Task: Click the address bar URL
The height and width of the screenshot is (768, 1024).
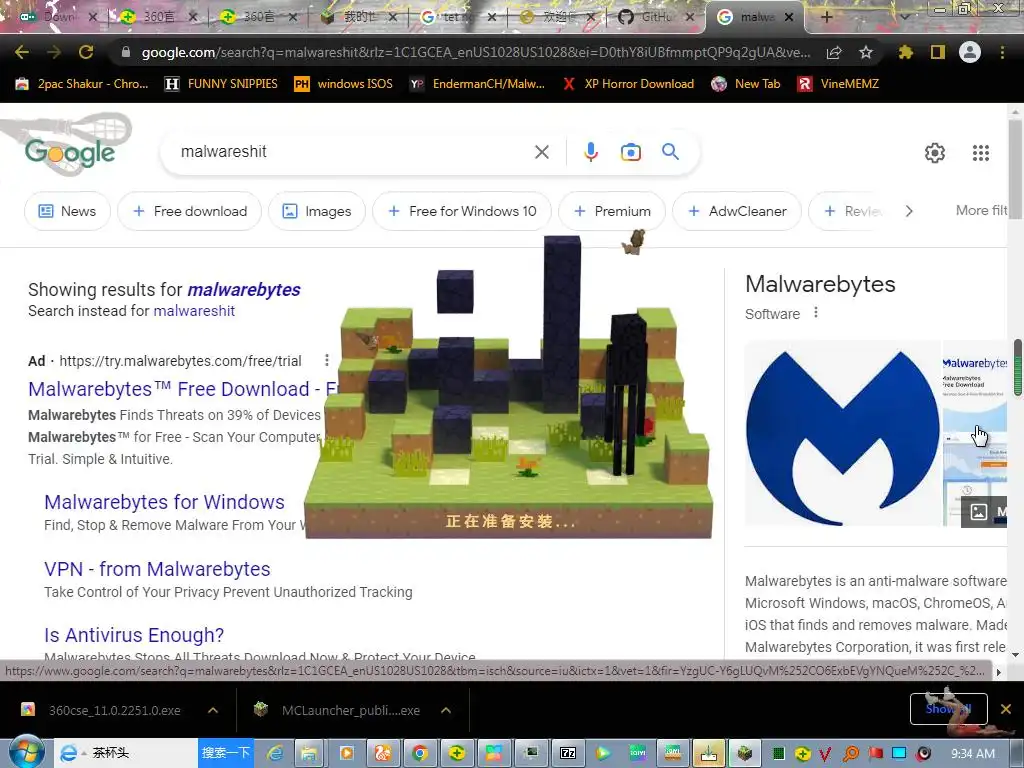Action: (x=475, y=52)
